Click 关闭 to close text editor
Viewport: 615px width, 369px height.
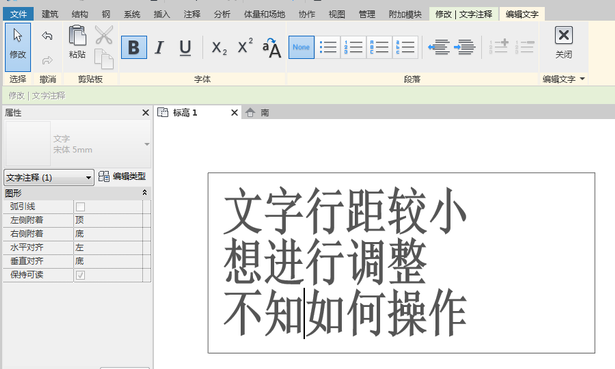tap(564, 42)
